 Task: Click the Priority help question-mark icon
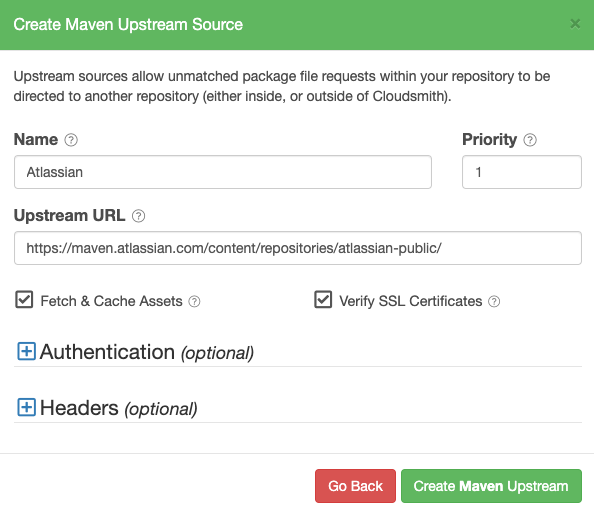[530, 140]
